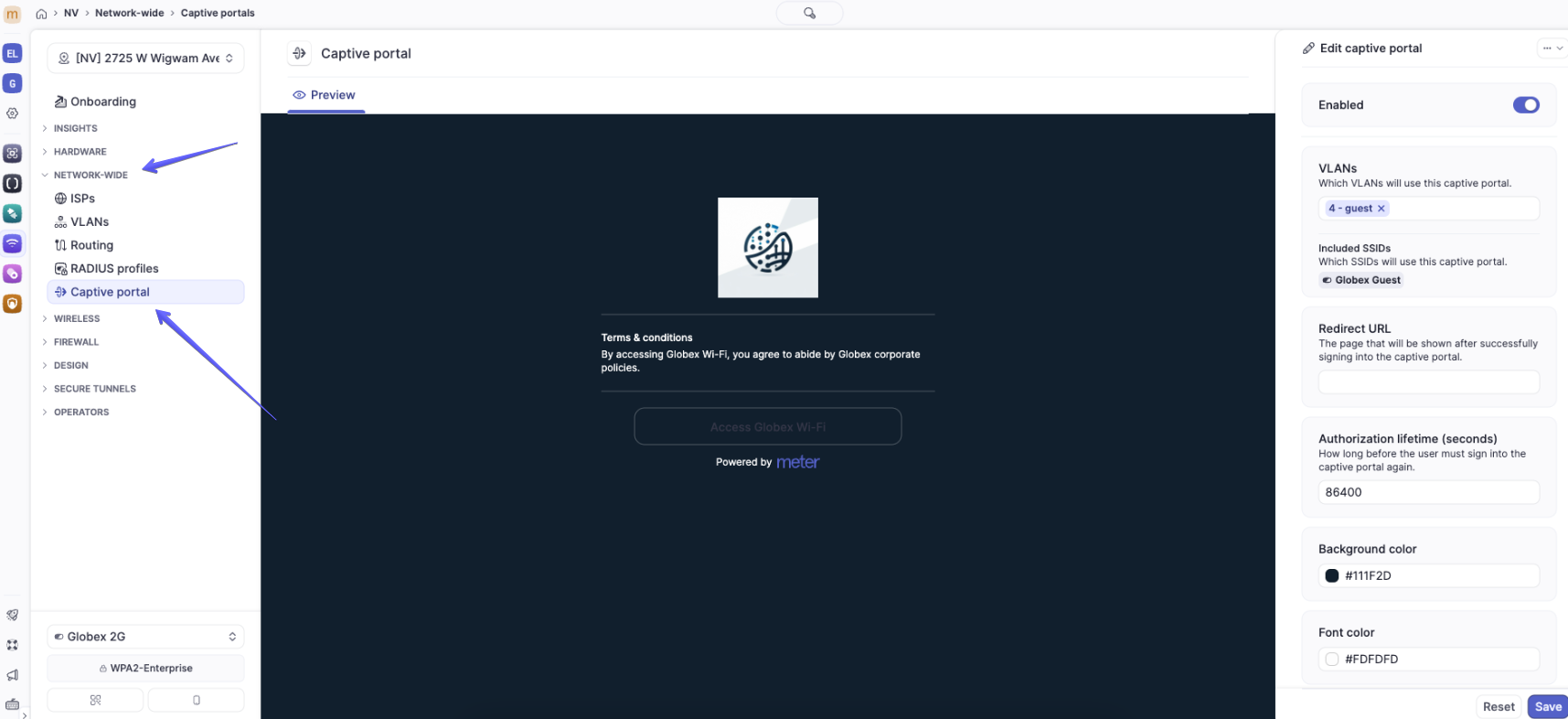Image resolution: width=1568 pixels, height=719 pixels.
Task: Click the Authorization lifetime field 86400
Action: tap(1429, 492)
